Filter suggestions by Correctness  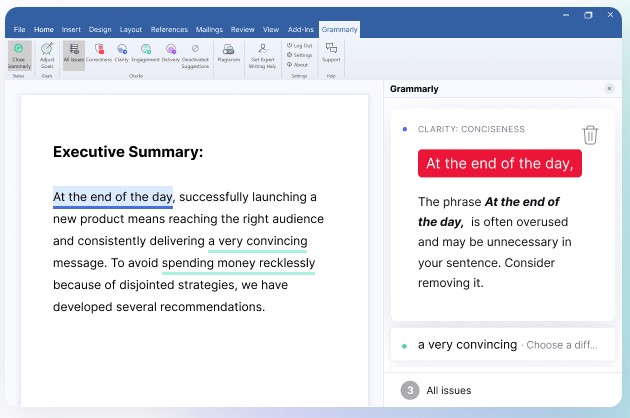pyautogui.click(x=99, y=54)
